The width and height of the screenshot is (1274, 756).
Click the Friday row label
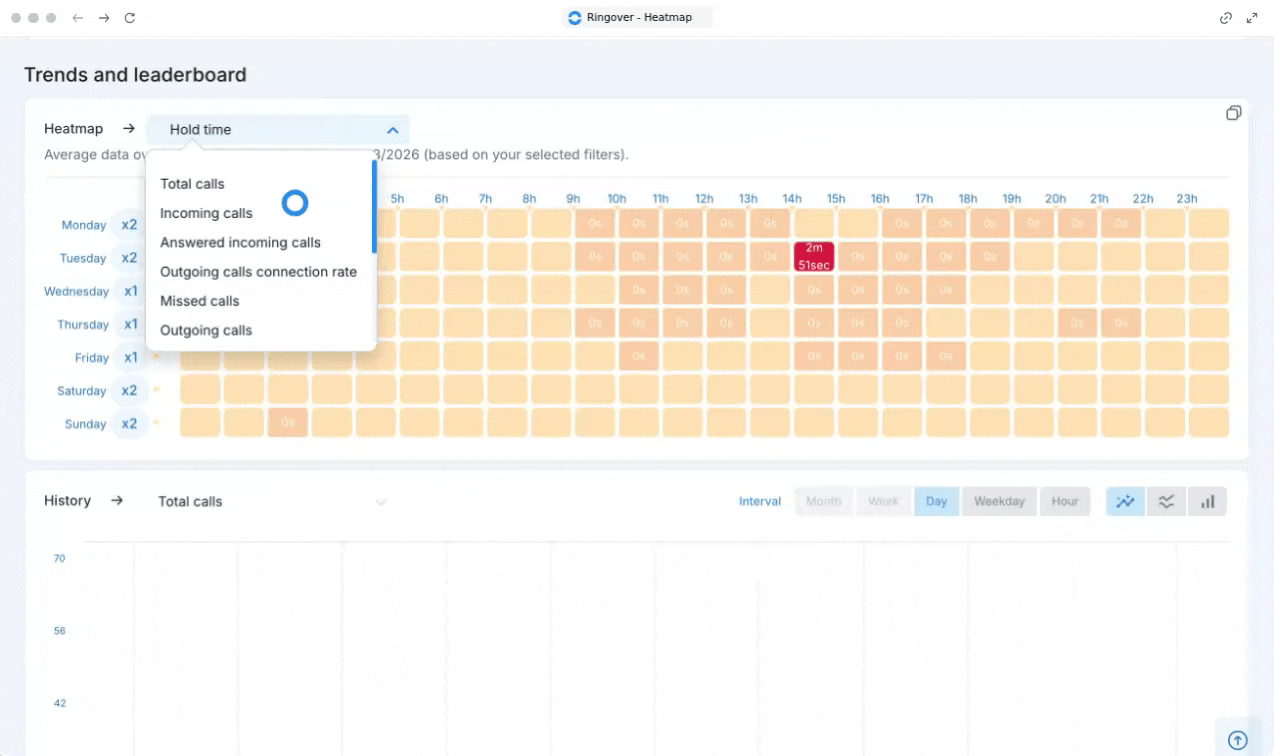pyautogui.click(x=92, y=357)
